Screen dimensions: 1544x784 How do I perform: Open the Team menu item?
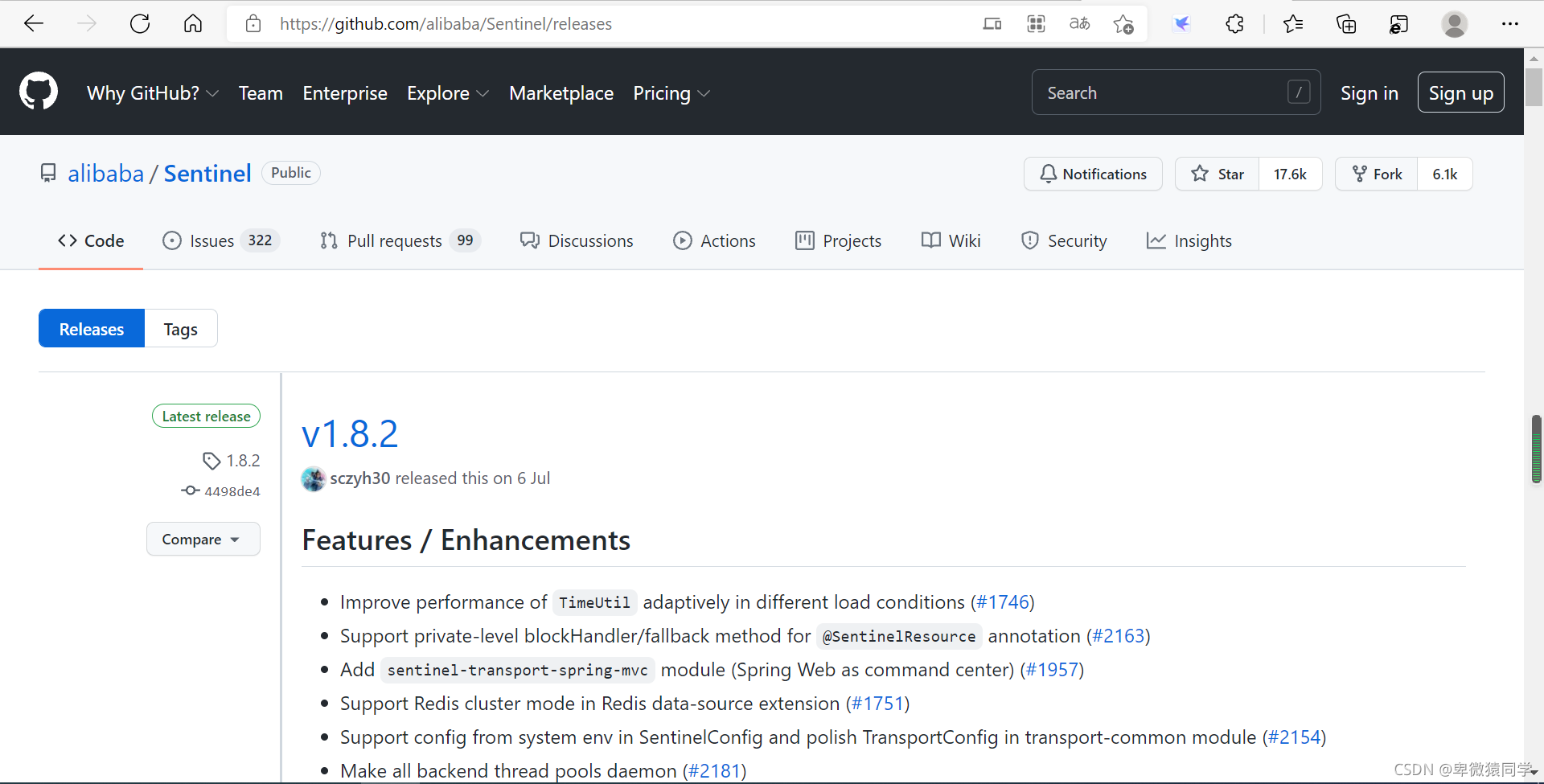(x=261, y=93)
